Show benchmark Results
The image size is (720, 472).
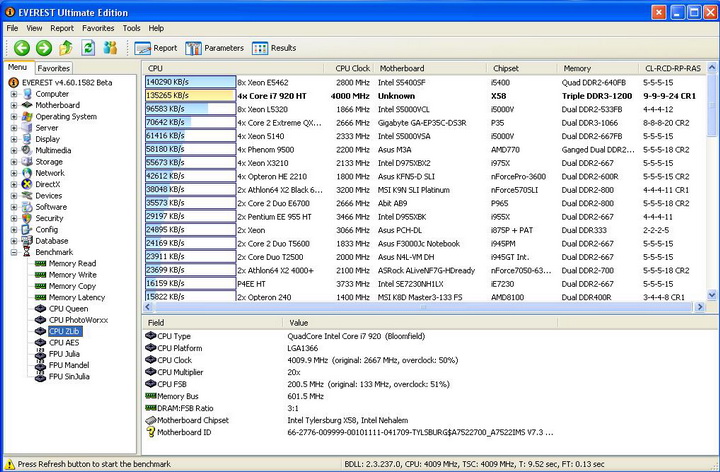[x=274, y=48]
